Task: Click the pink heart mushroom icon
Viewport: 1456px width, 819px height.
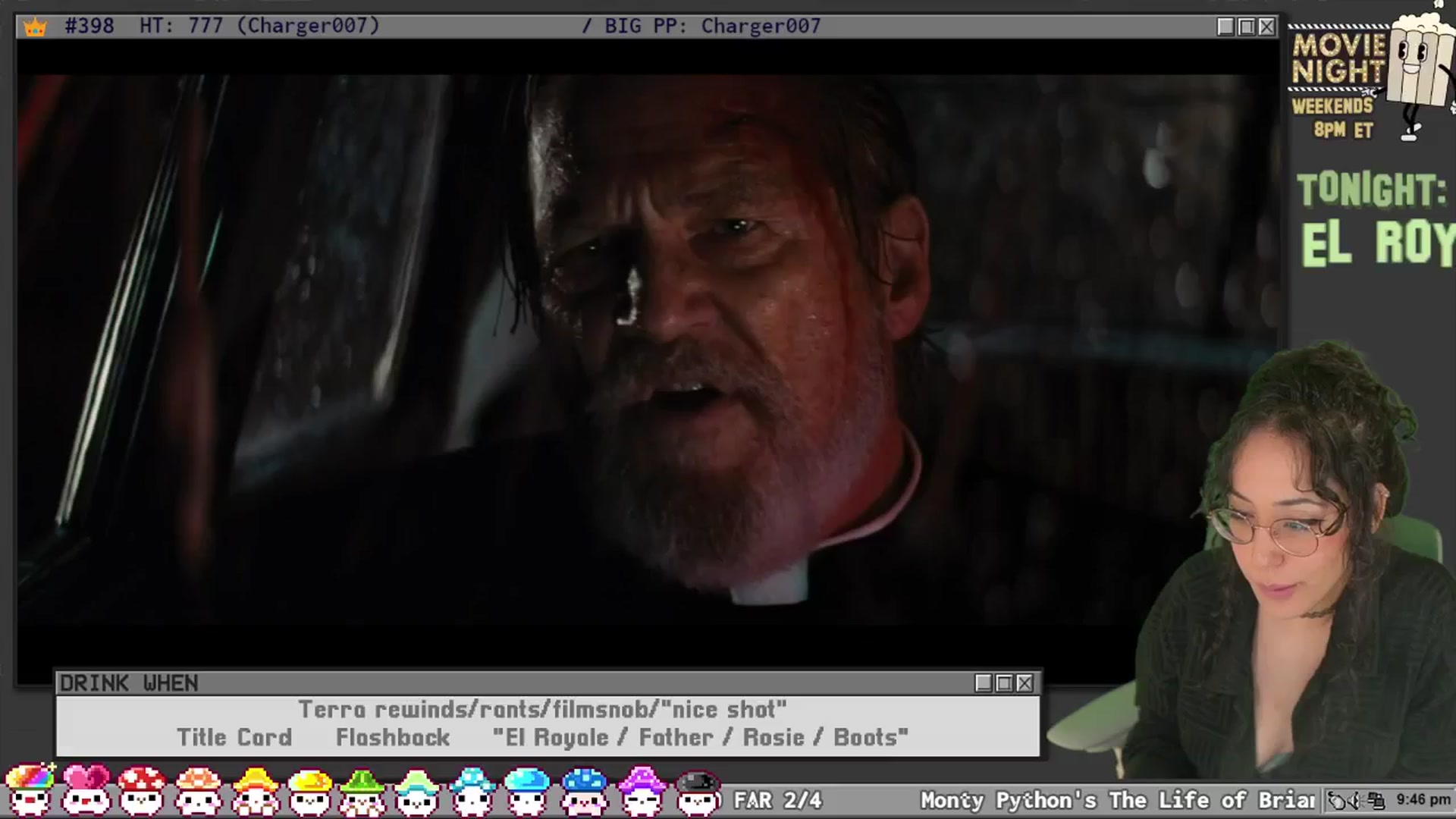Action: (x=85, y=789)
